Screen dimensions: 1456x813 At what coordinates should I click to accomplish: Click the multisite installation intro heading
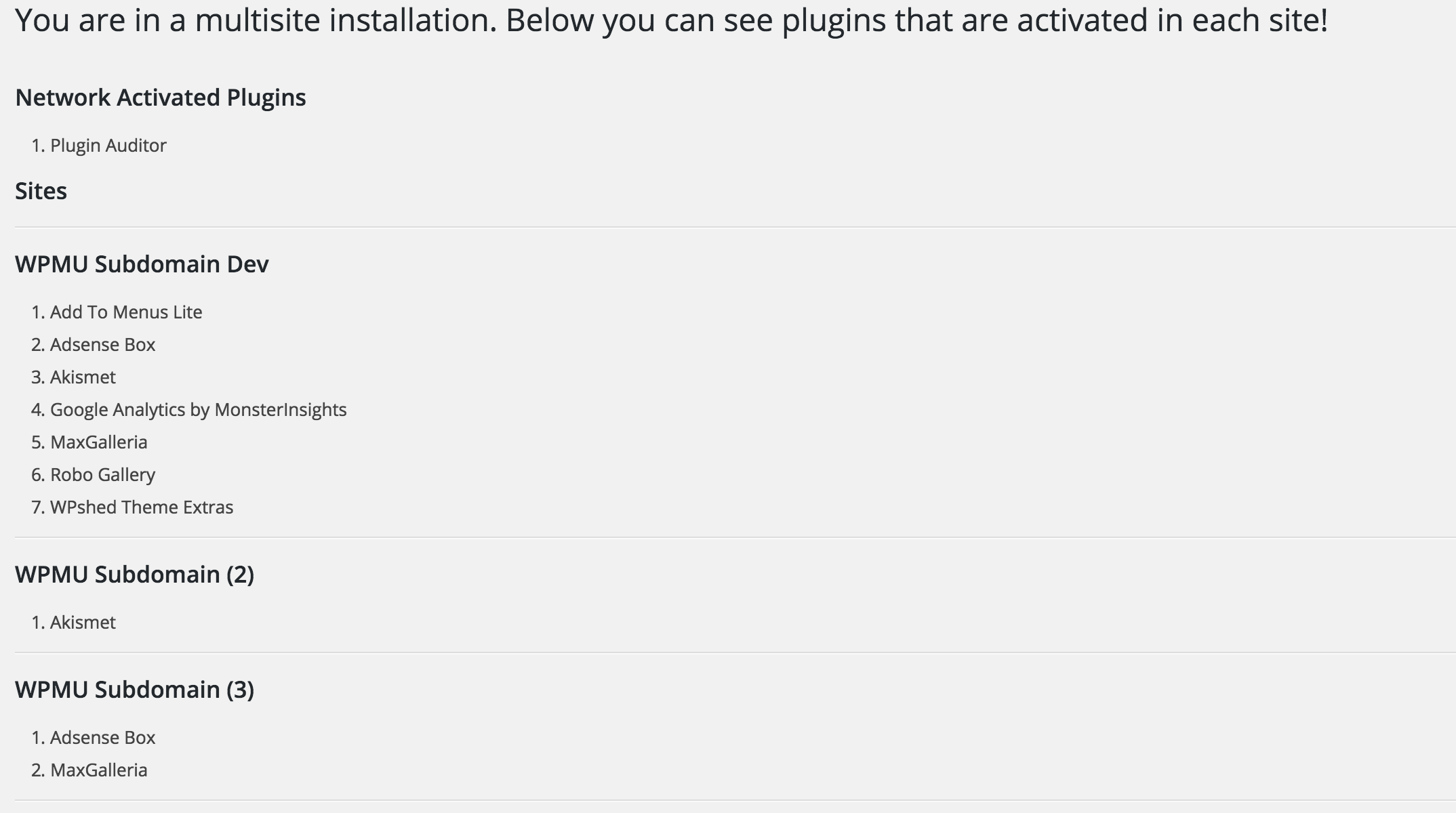[x=671, y=20]
